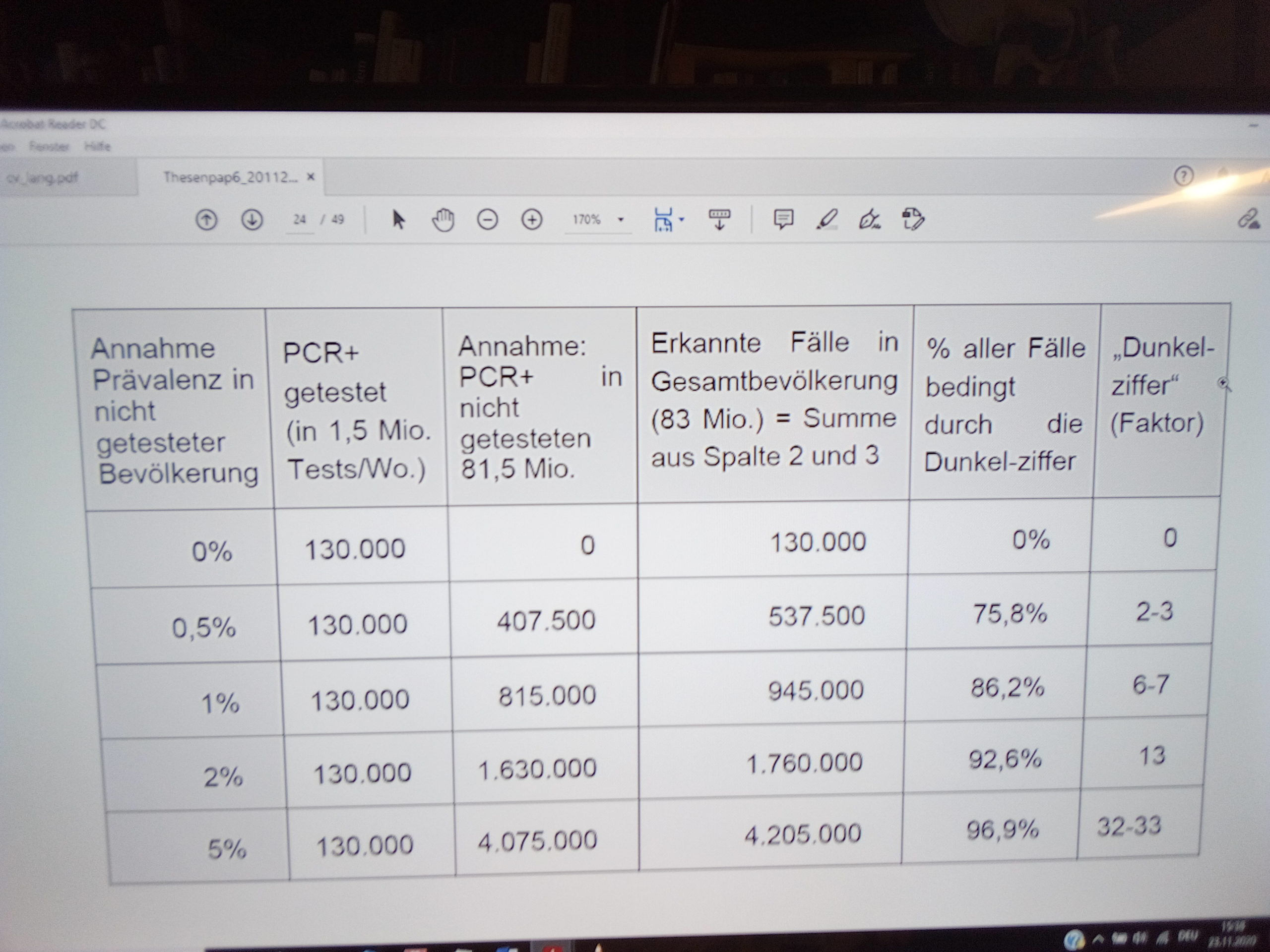Select the Thesenpap6_20112 document tab
1270x952 pixels.
click(x=230, y=178)
